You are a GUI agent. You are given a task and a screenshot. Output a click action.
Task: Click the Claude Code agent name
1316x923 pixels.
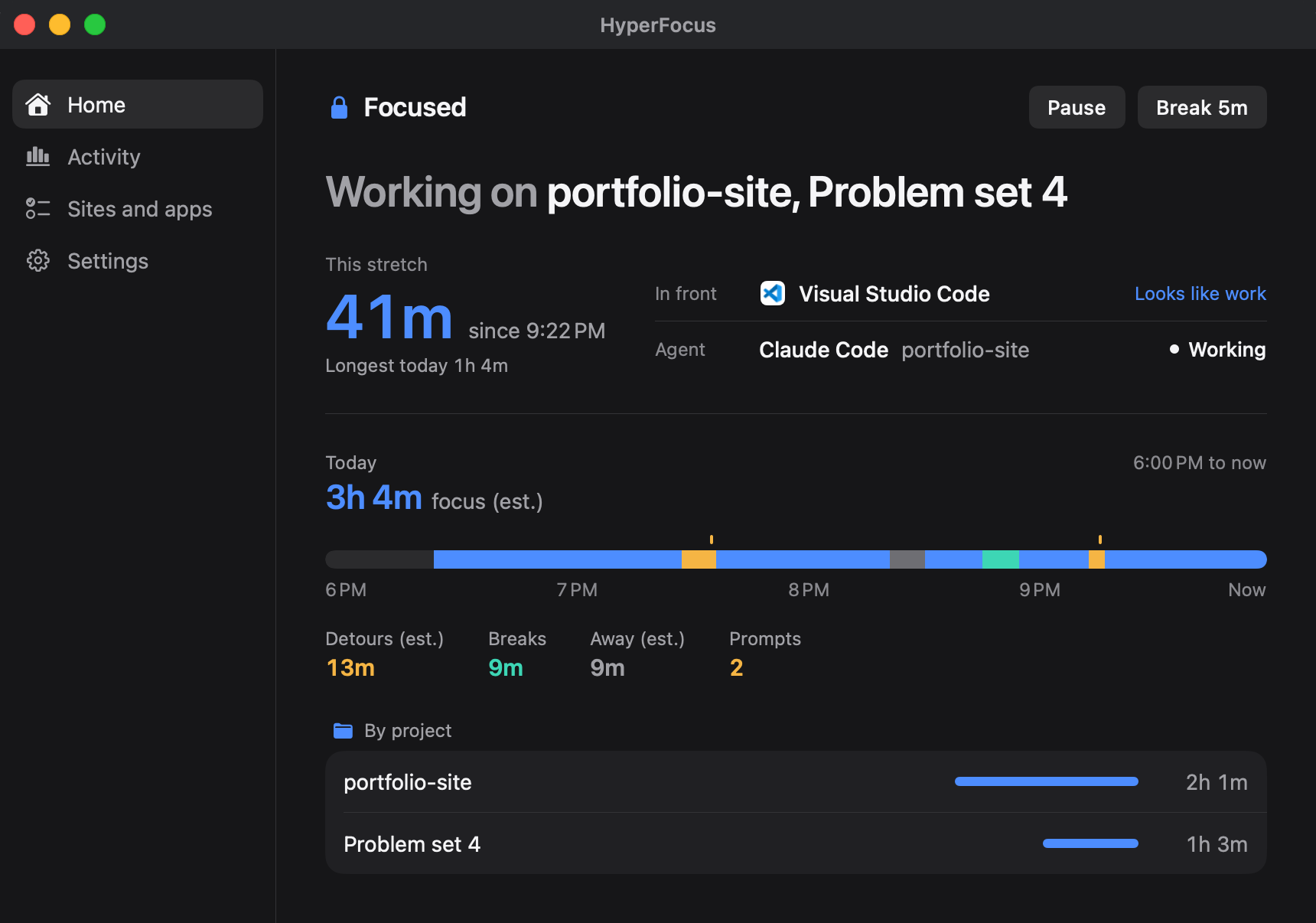[823, 350]
